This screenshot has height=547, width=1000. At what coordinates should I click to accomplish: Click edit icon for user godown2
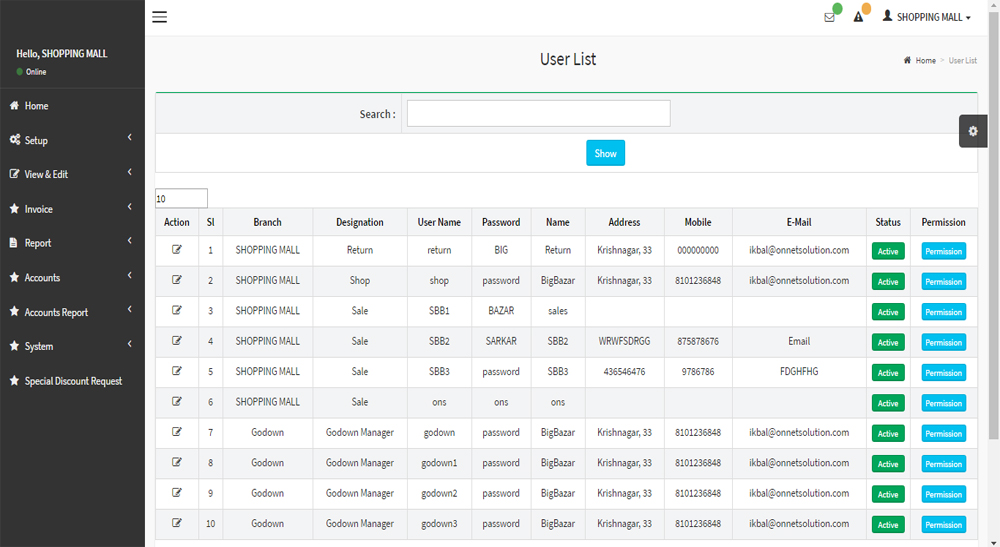click(177, 493)
